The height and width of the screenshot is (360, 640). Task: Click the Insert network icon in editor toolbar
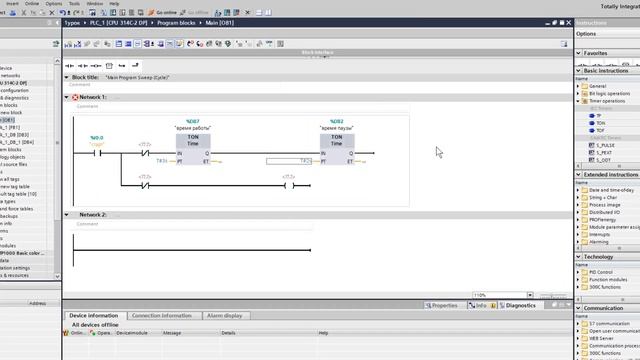[x=68, y=44]
